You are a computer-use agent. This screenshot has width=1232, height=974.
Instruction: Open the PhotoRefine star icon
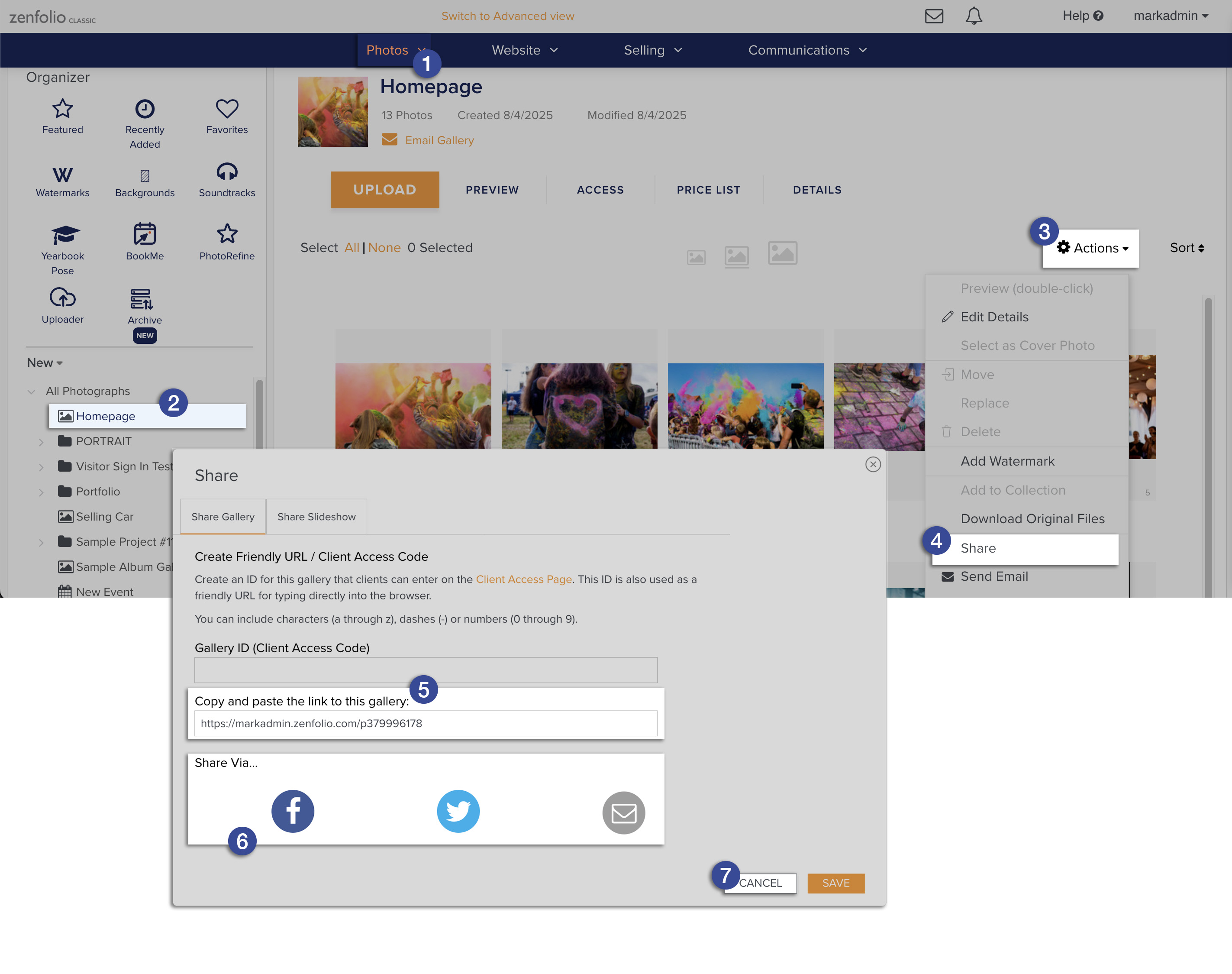click(227, 234)
